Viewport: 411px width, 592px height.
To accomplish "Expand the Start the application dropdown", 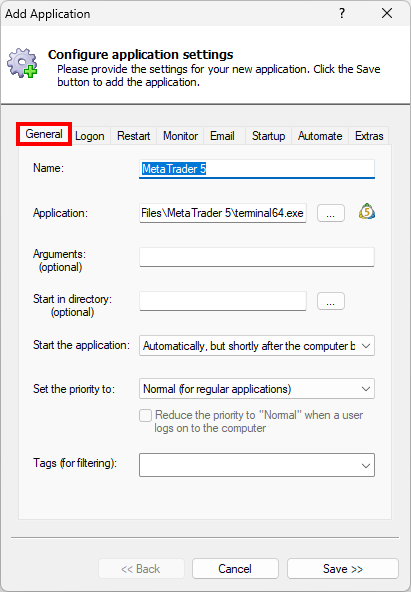I will point(257,346).
